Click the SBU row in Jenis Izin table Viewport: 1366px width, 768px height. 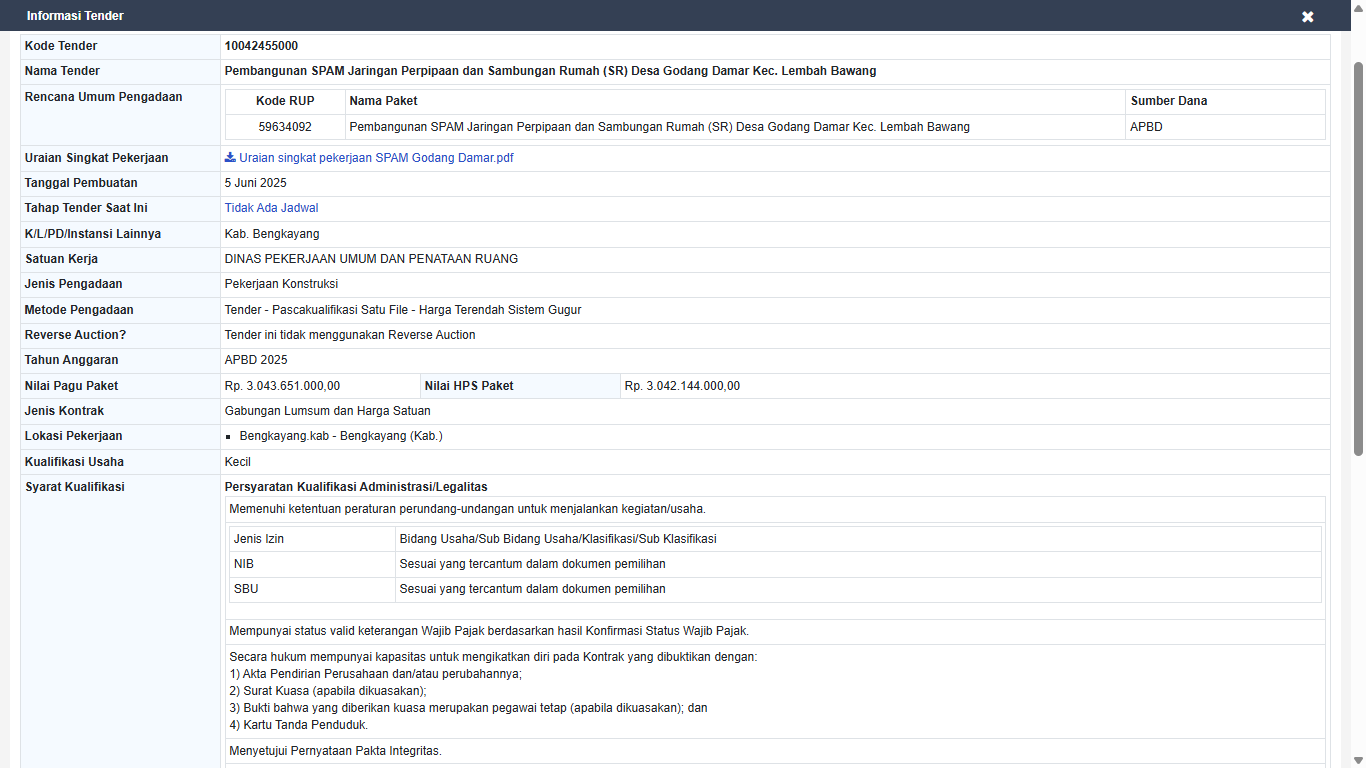(775, 589)
